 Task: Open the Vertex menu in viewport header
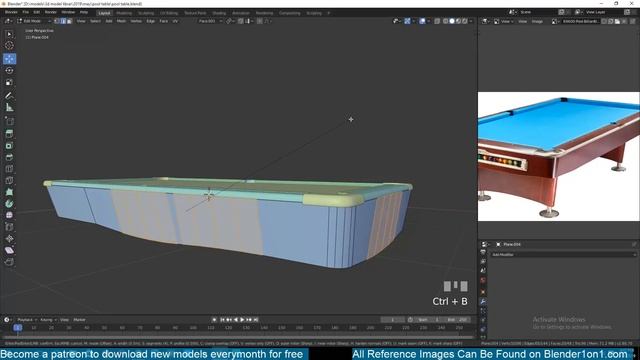point(136,21)
